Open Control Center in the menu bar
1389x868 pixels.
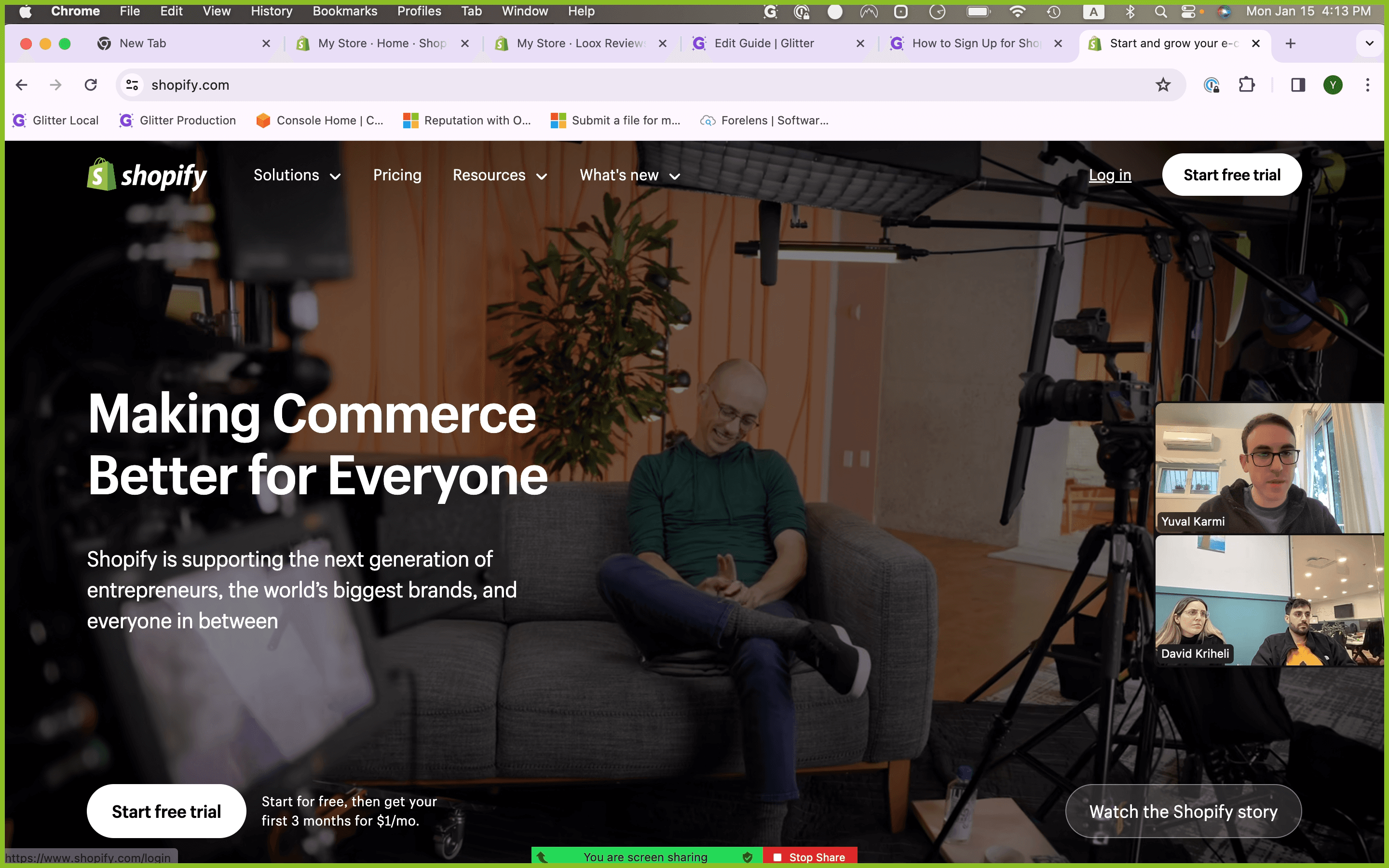(x=1189, y=12)
